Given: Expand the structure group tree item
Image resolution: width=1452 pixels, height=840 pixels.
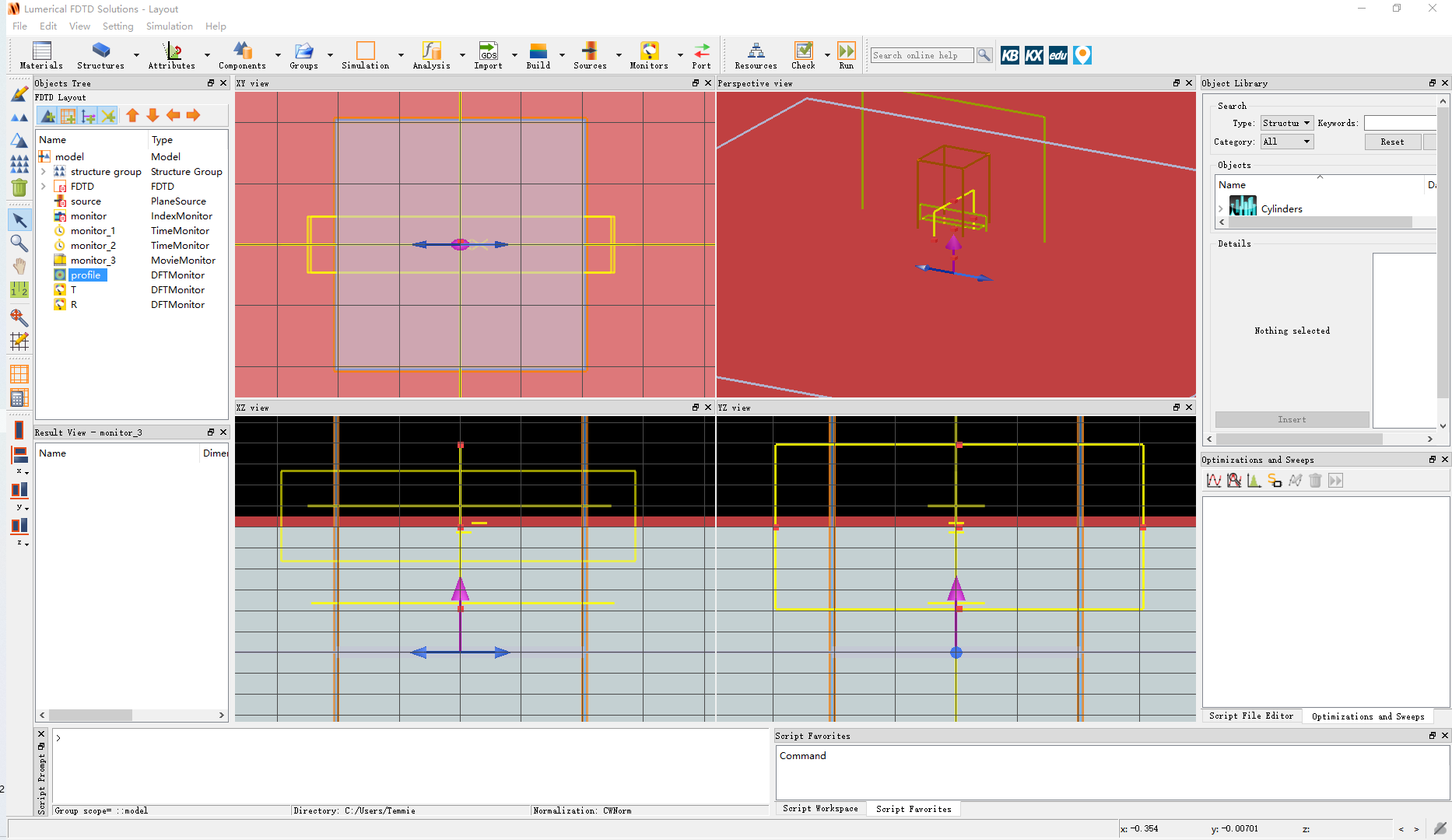Looking at the screenshot, I should tap(44, 172).
